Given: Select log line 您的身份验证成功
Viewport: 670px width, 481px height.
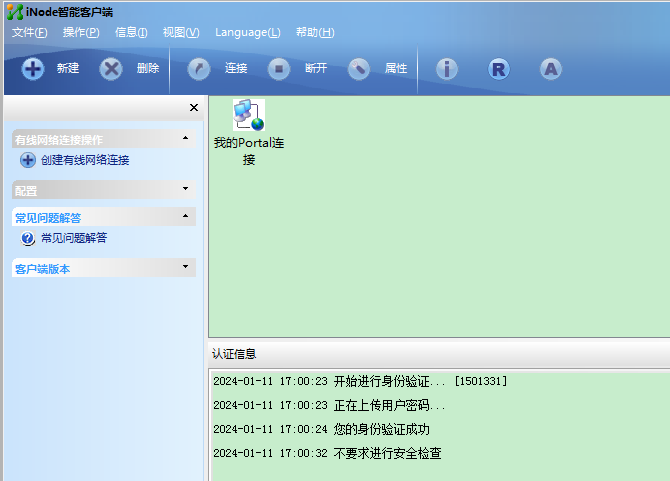Looking at the screenshot, I should tap(321, 429).
